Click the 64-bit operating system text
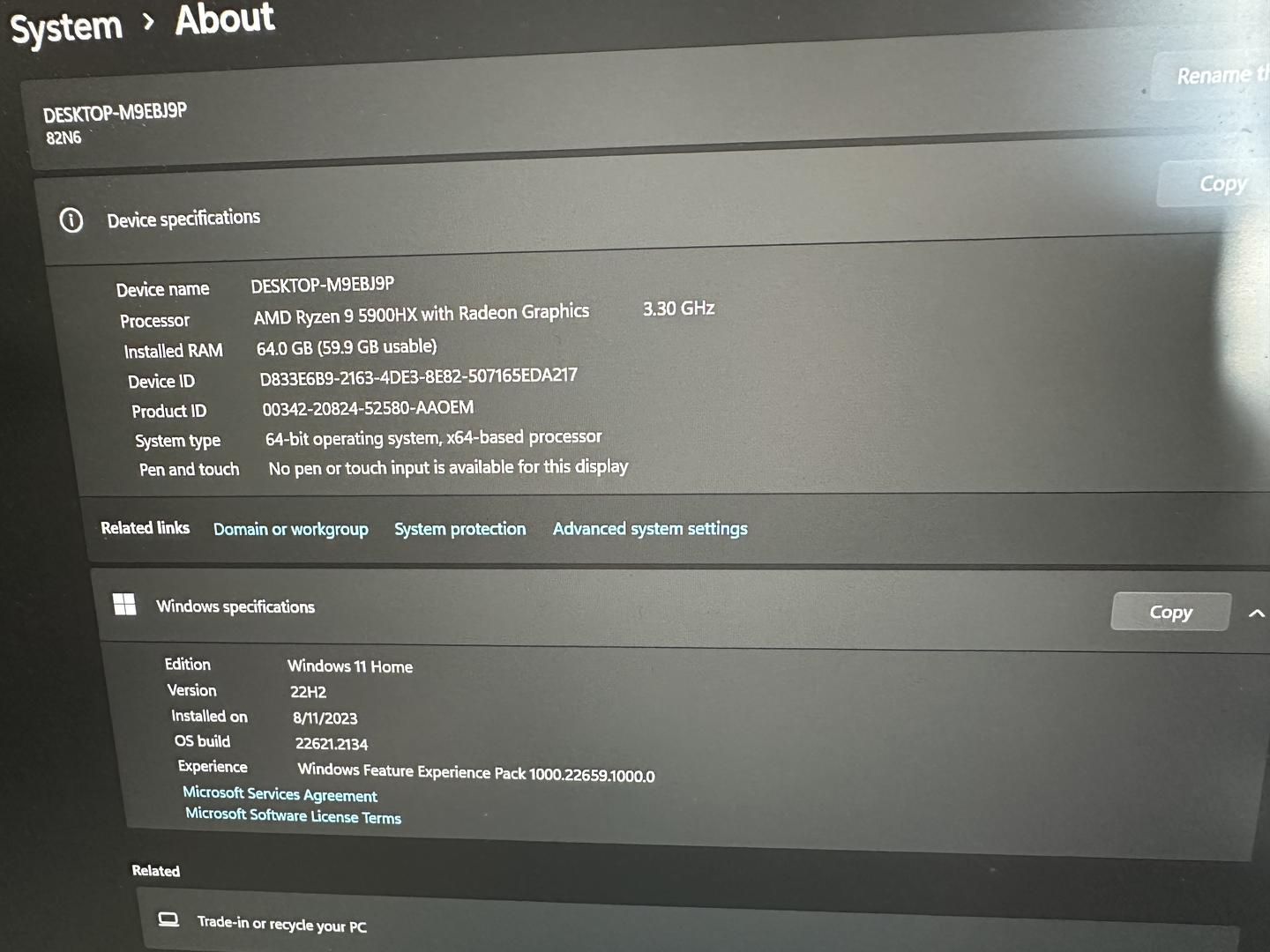Viewport: 1270px width, 952px height. (x=434, y=437)
